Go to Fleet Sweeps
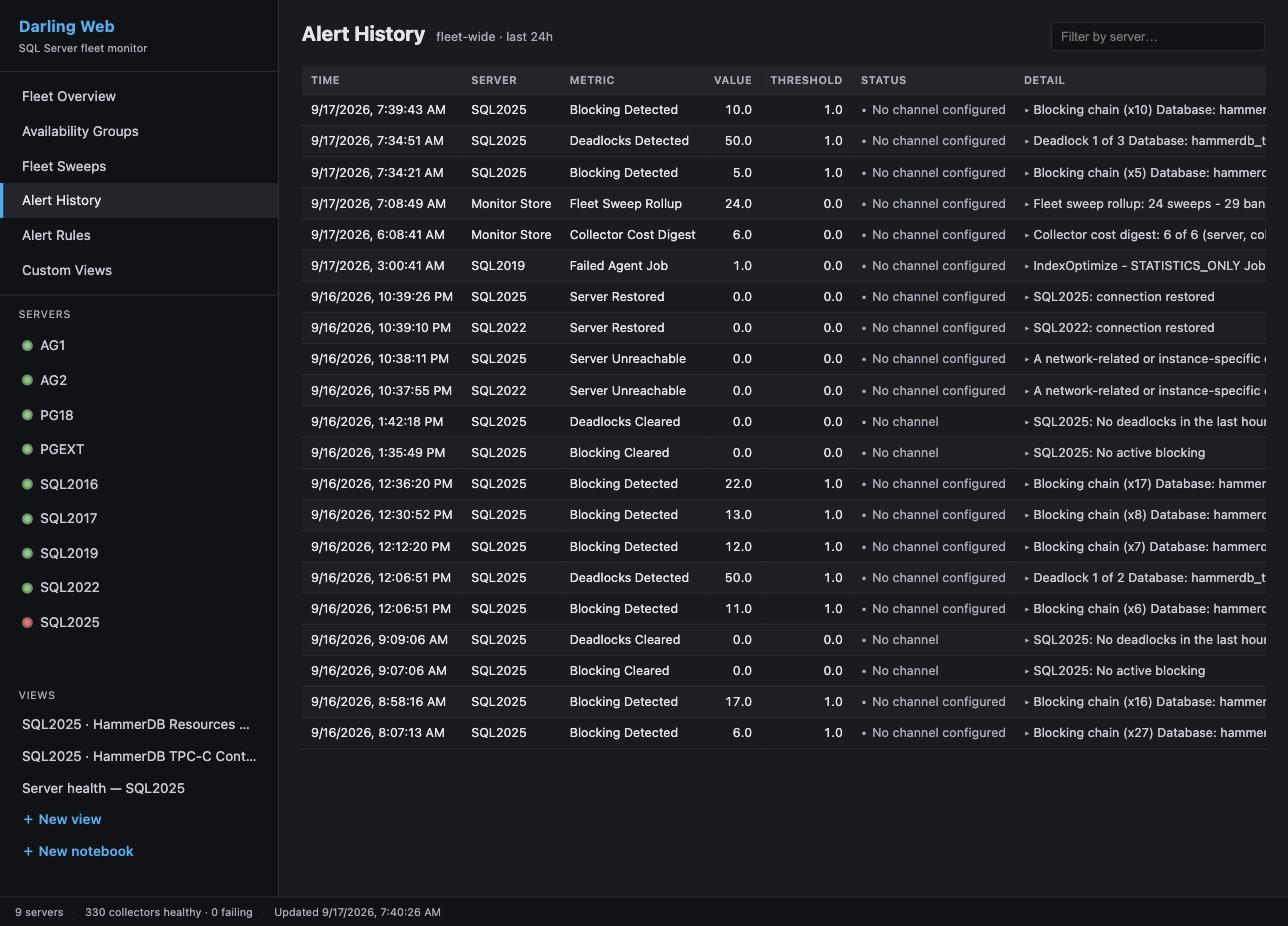The height and width of the screenshot is (926, 1288). (139, 166)
